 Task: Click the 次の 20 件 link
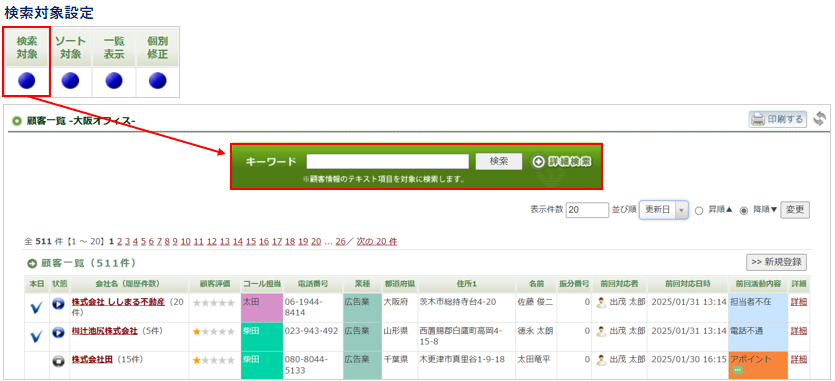coord(377,241)
